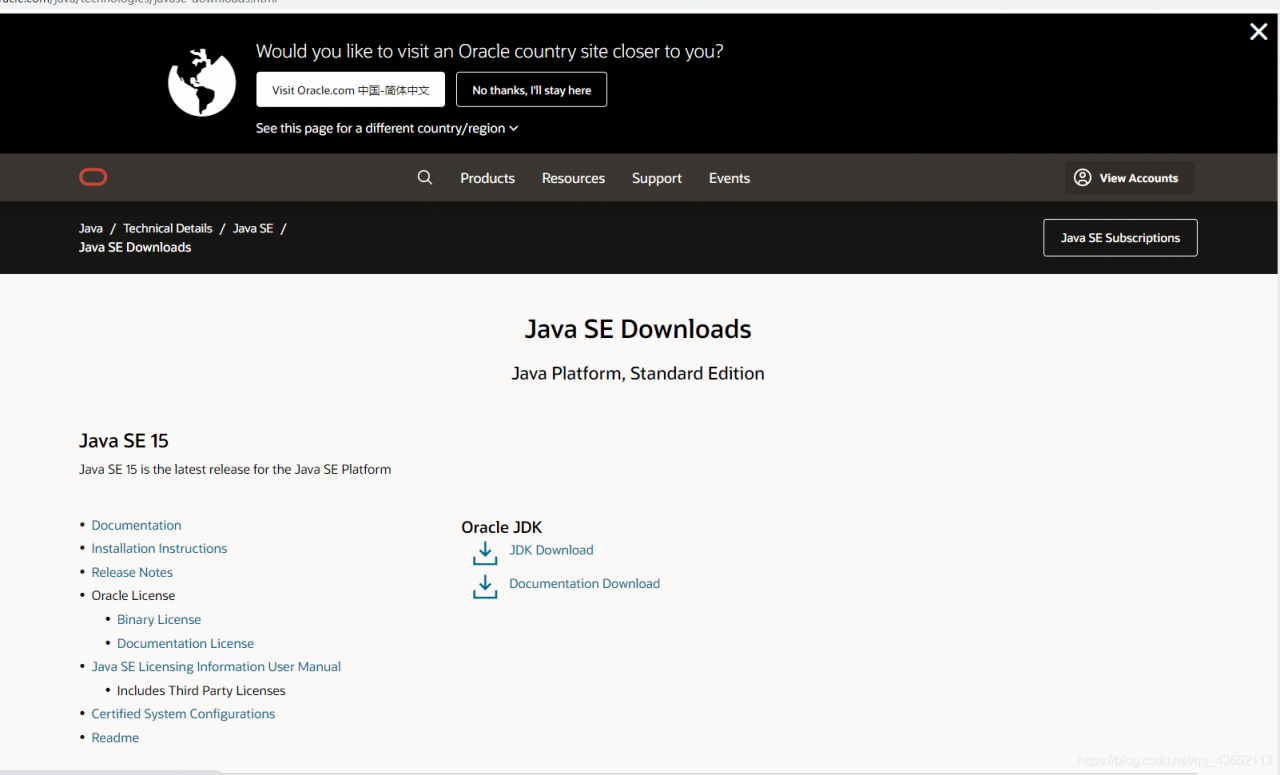Click the JDK Download arrow icon

(485, 553)
